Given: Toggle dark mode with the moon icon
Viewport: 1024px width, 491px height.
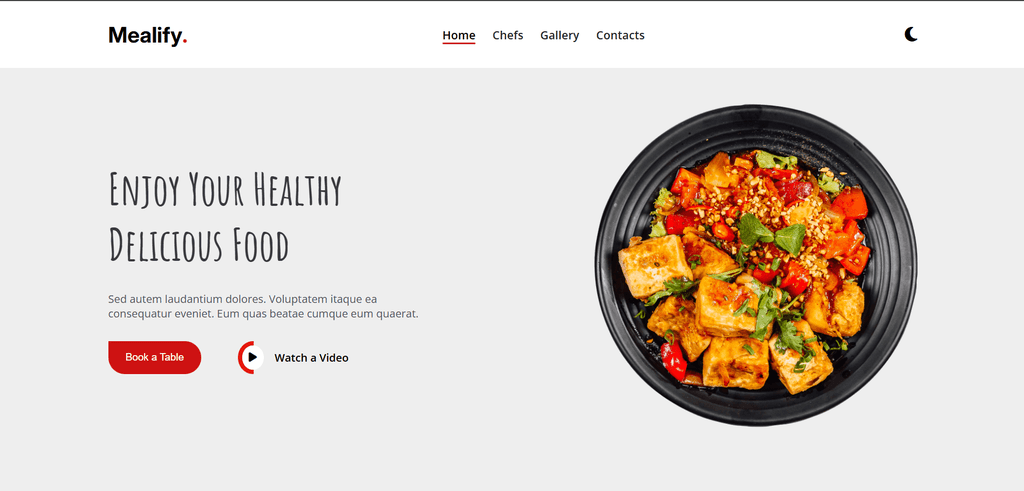Looking at the screenshot, I should click(x=911, y=35).
